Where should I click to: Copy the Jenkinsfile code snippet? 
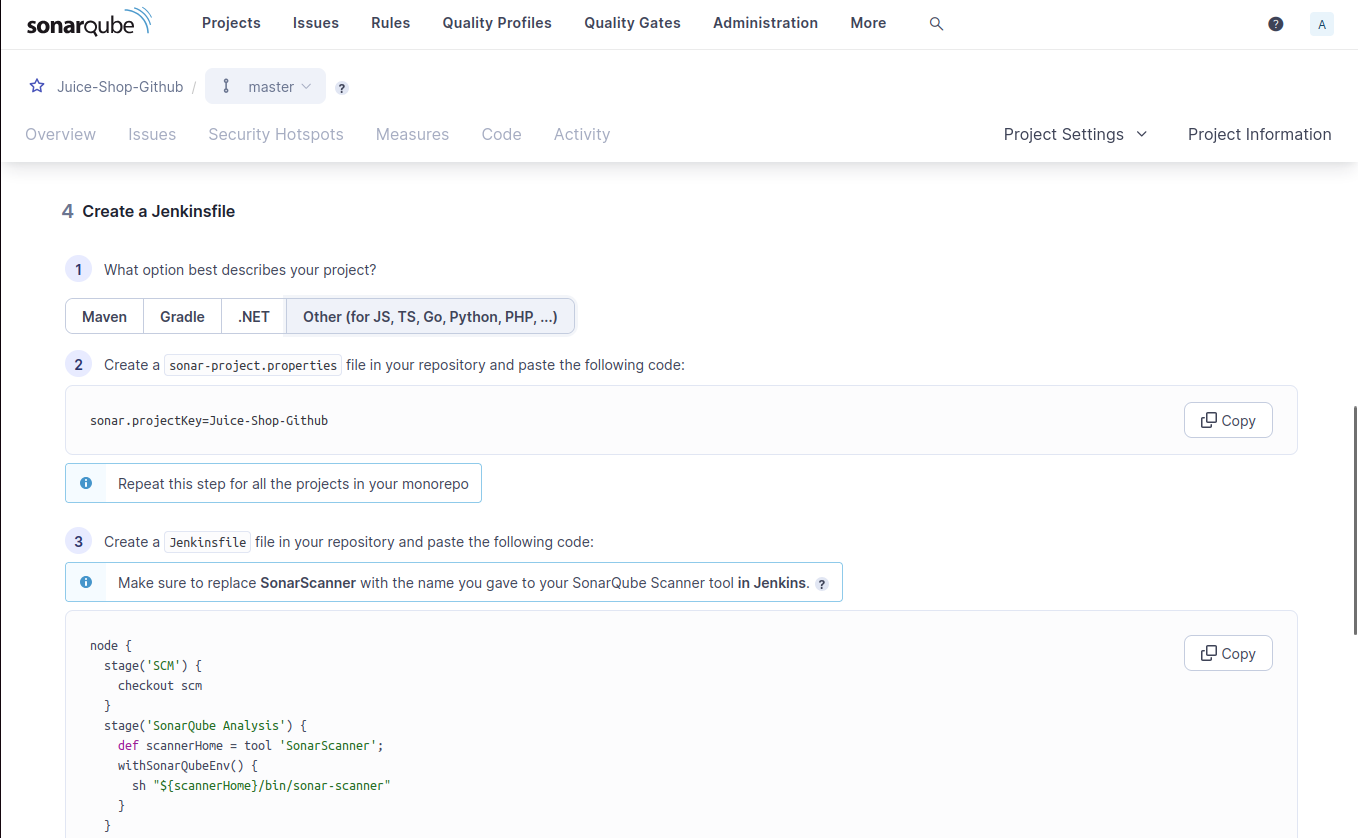coord(1228,653)
